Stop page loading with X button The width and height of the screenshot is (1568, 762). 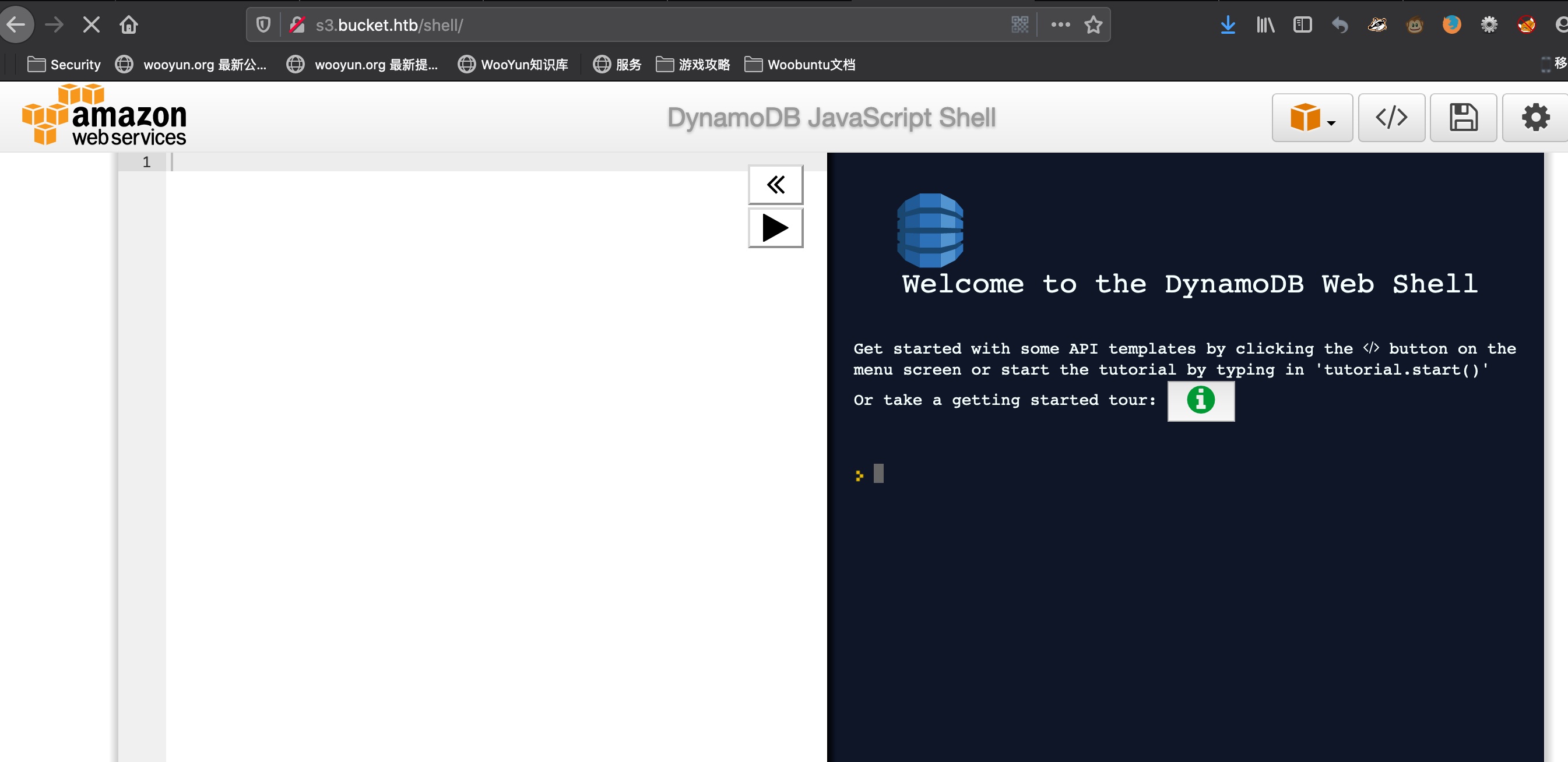[92, 25]
